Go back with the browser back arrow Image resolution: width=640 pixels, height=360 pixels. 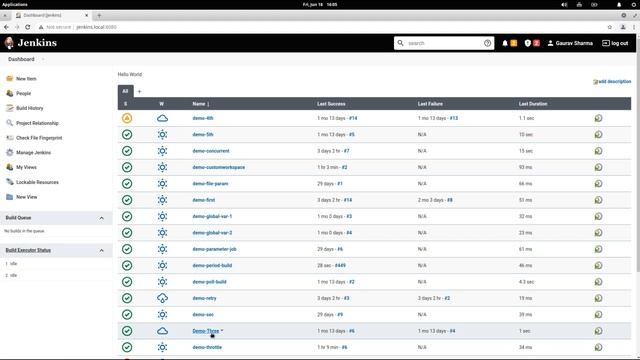[x=6, y=27]
